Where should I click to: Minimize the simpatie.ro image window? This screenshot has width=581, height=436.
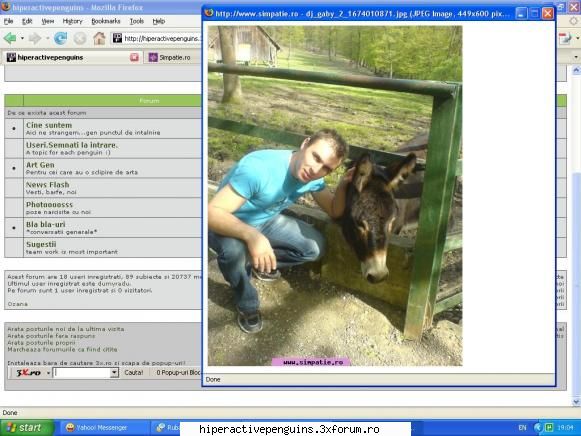521,14
